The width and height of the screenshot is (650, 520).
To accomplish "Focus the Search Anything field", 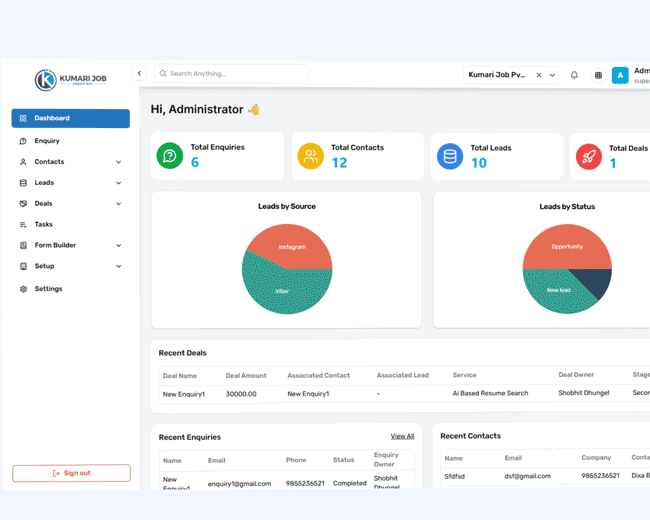I will click(x=235, y=74).
